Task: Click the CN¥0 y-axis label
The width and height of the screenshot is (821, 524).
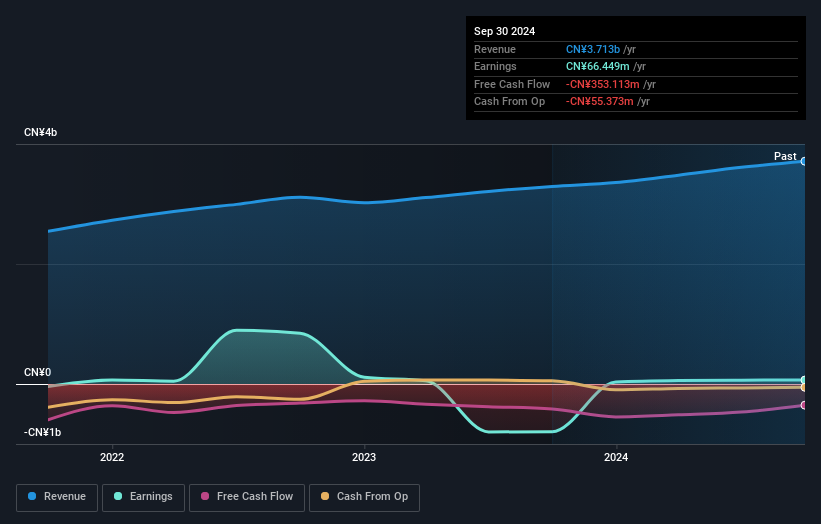Action: click(x=38, y=372)
